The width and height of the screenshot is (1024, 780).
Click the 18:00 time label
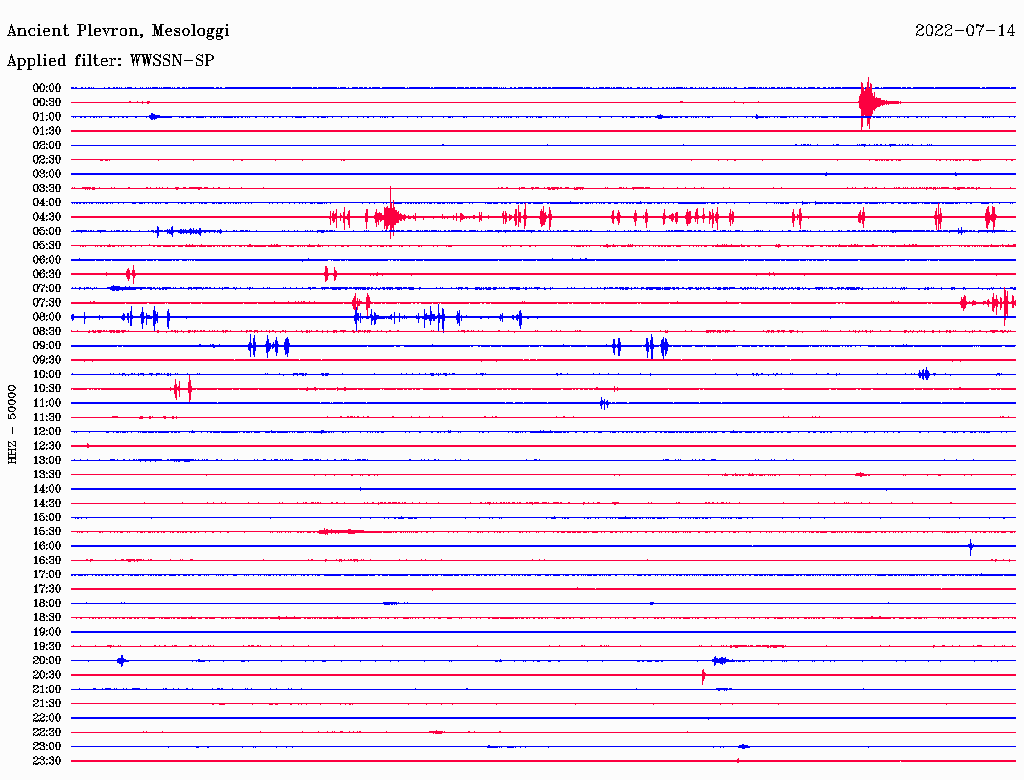tap(47, 603)
